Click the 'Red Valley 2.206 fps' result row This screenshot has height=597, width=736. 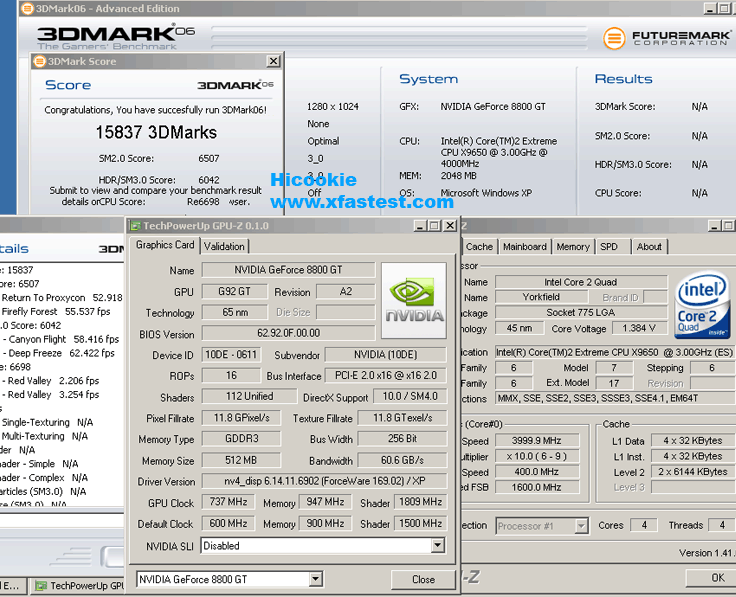(x=53, y=381)
